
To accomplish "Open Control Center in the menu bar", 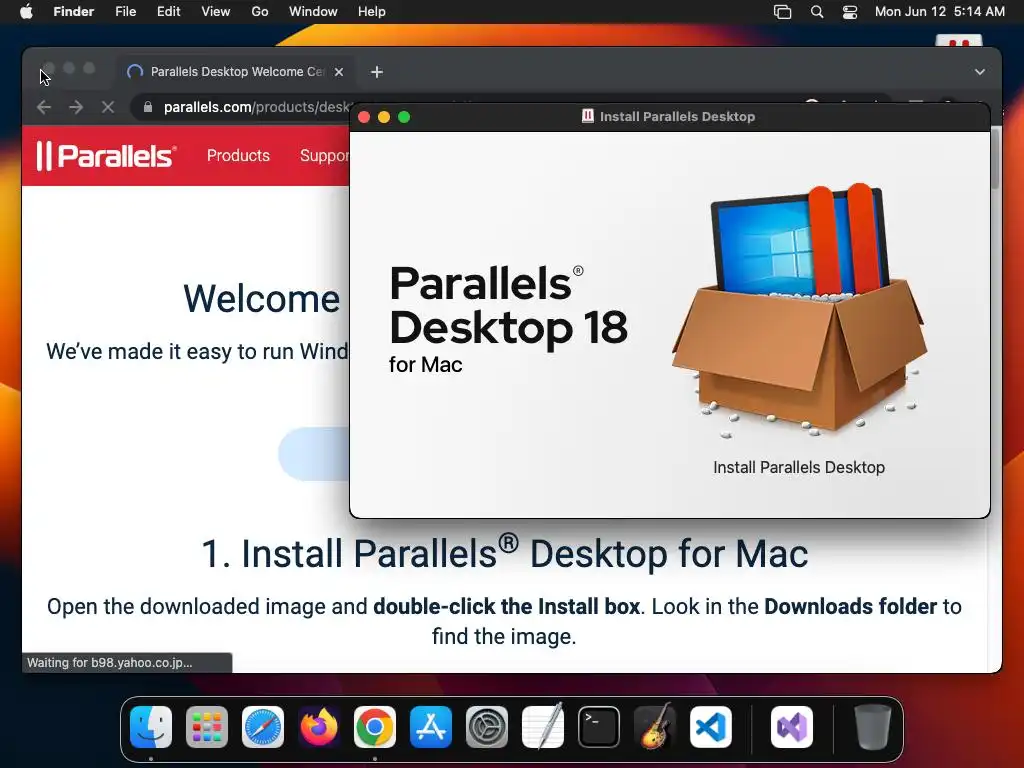I will tap(850, 12).
